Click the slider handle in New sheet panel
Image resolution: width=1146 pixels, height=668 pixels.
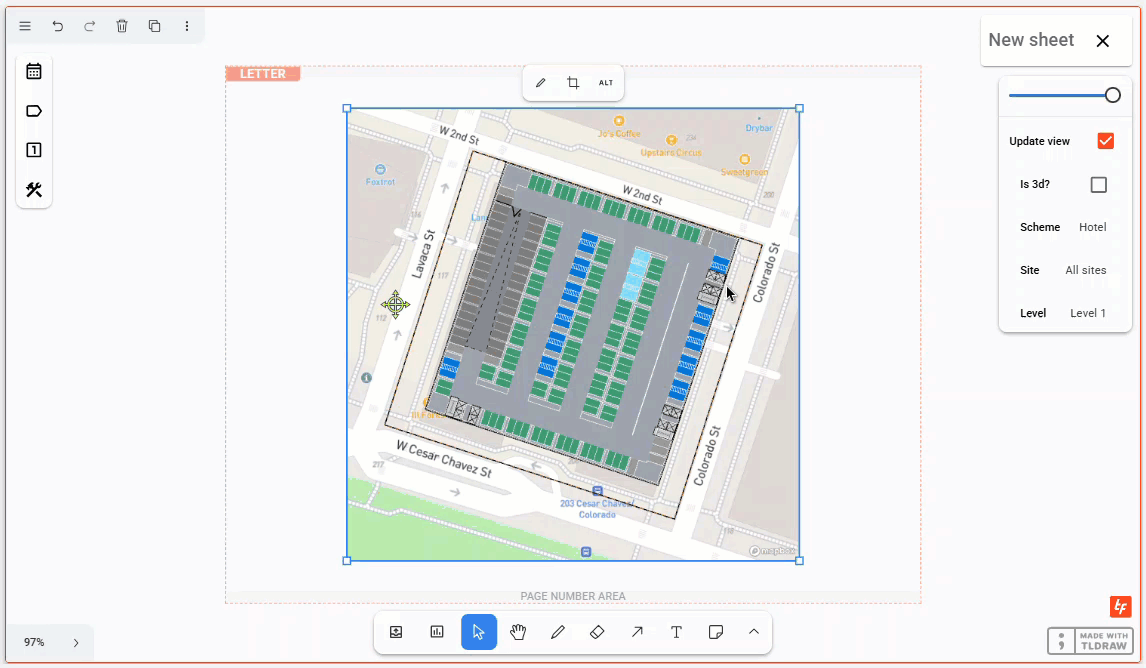(1112, 95)
